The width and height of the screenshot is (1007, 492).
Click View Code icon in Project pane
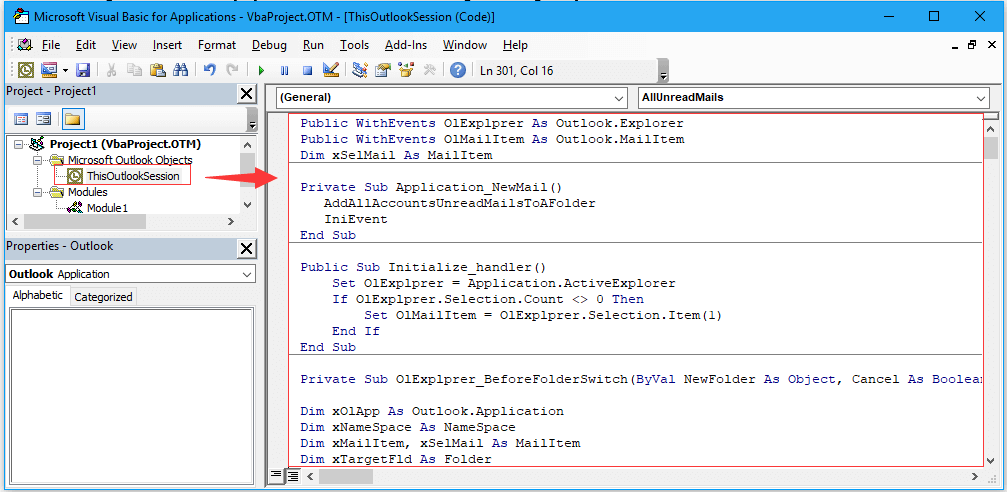click(x=21, y=119)
